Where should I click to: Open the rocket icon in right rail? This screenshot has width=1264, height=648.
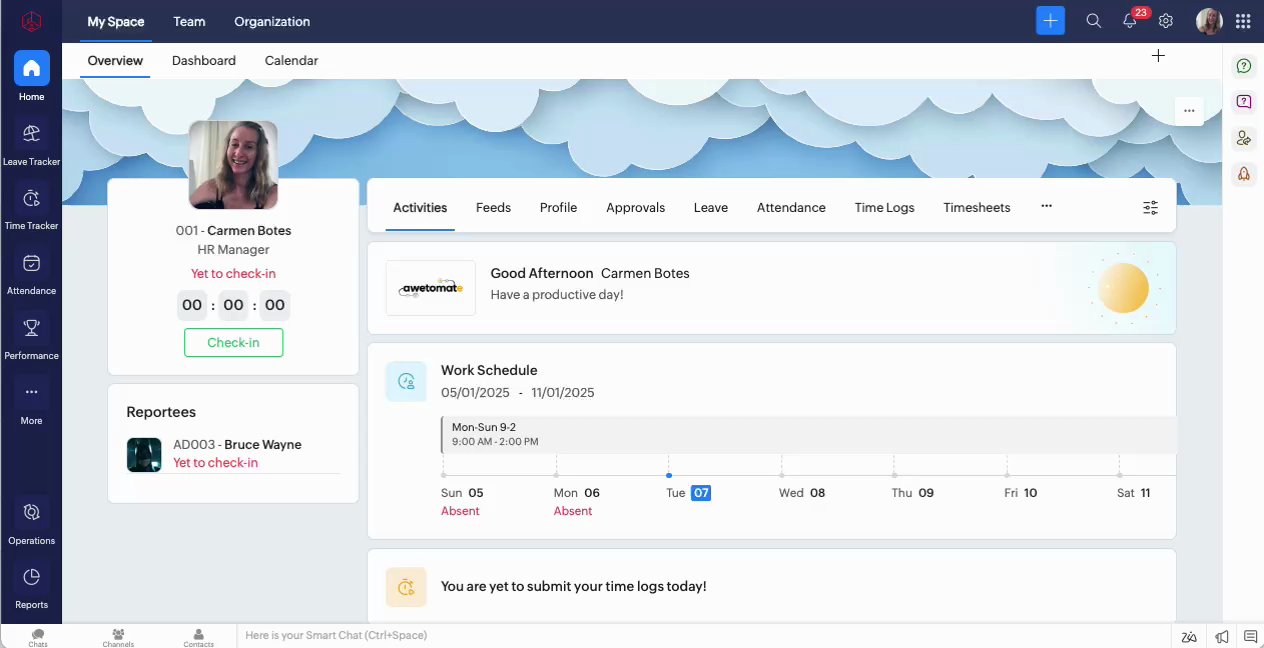(1244, 173)
